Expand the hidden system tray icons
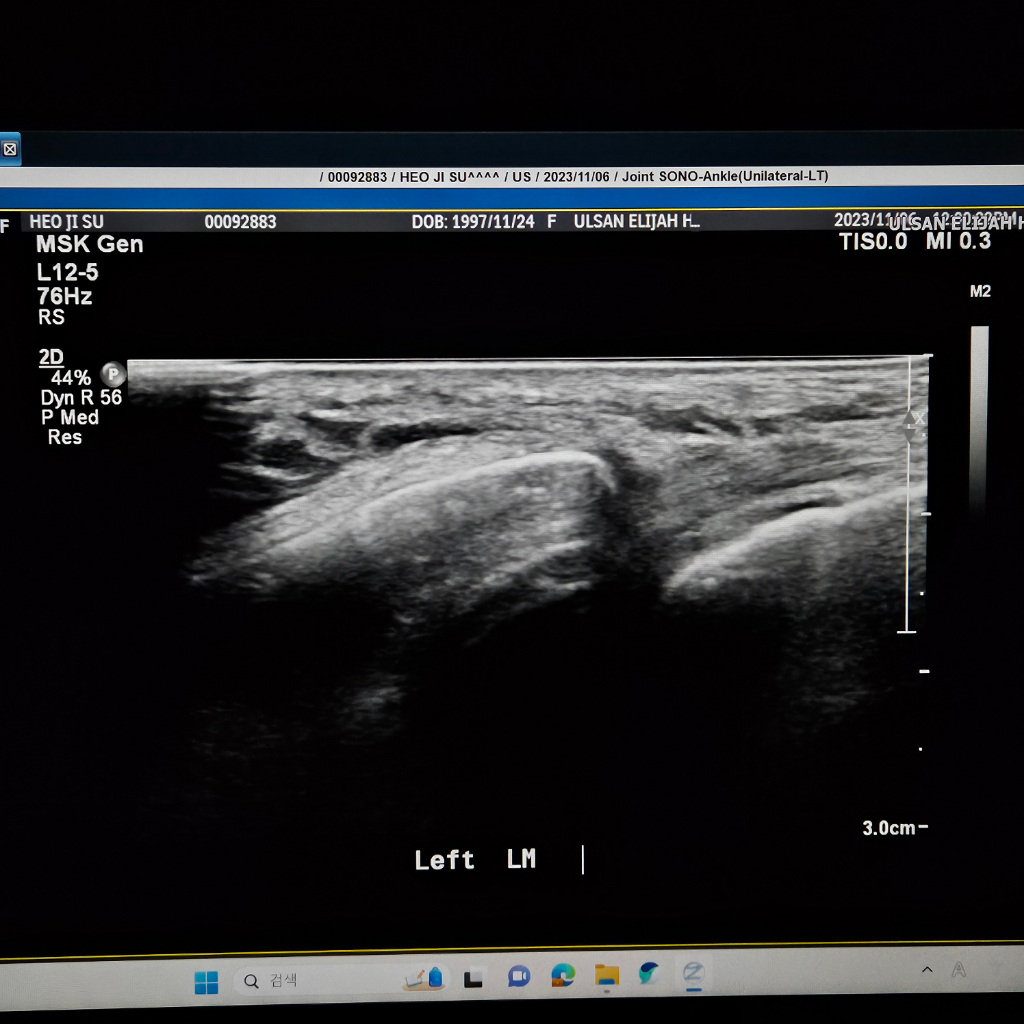This screenshot has height=1024, width=1024. point(927,970)
